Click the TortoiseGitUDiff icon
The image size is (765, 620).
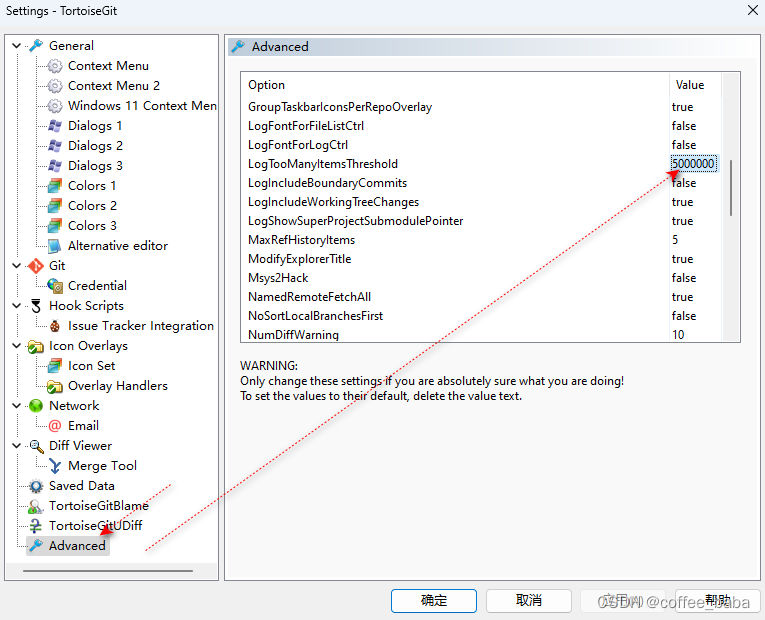click(x=36, y=526)
